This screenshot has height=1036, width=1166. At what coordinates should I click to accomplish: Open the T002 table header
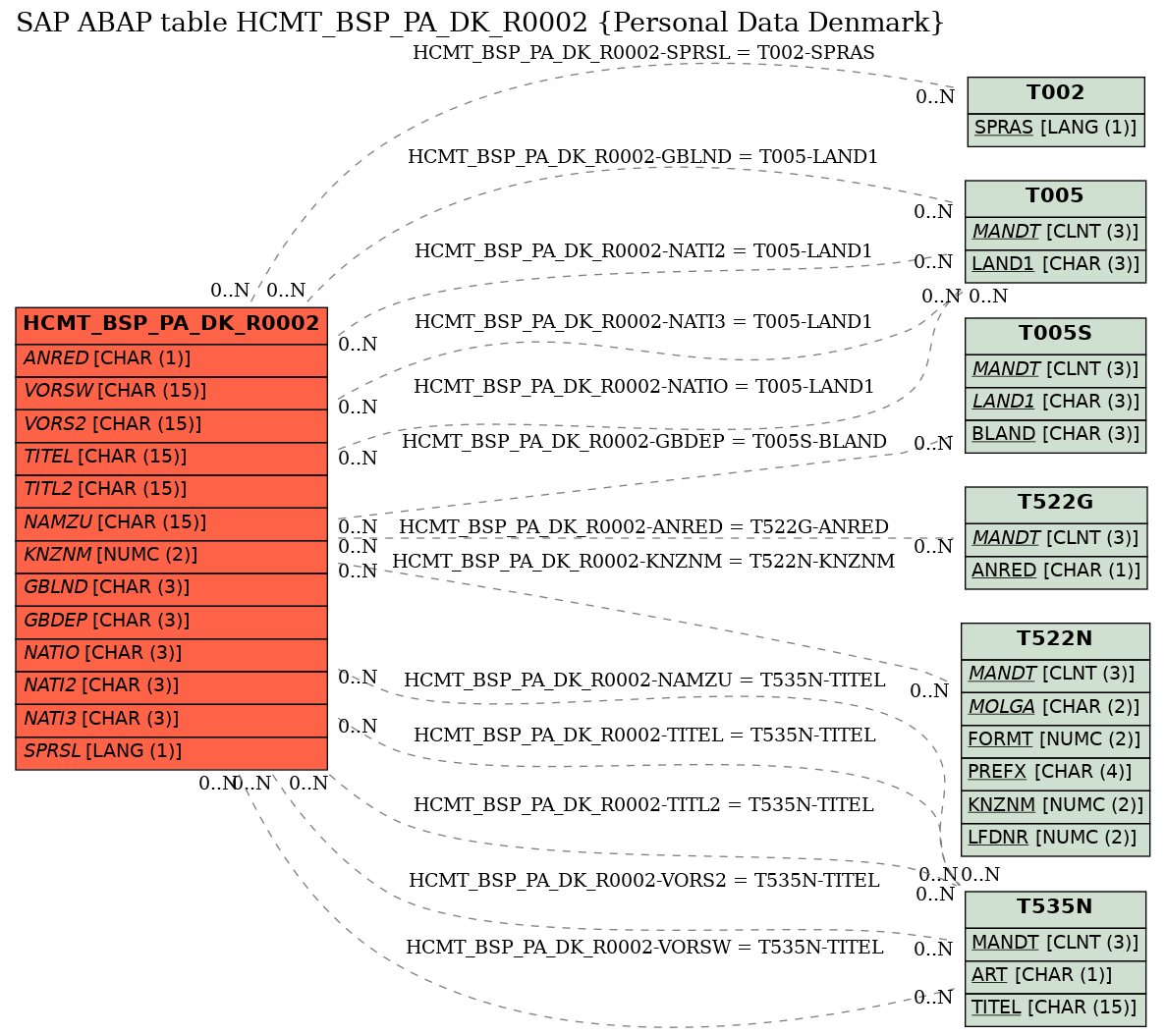click(x=1055, y=94)
